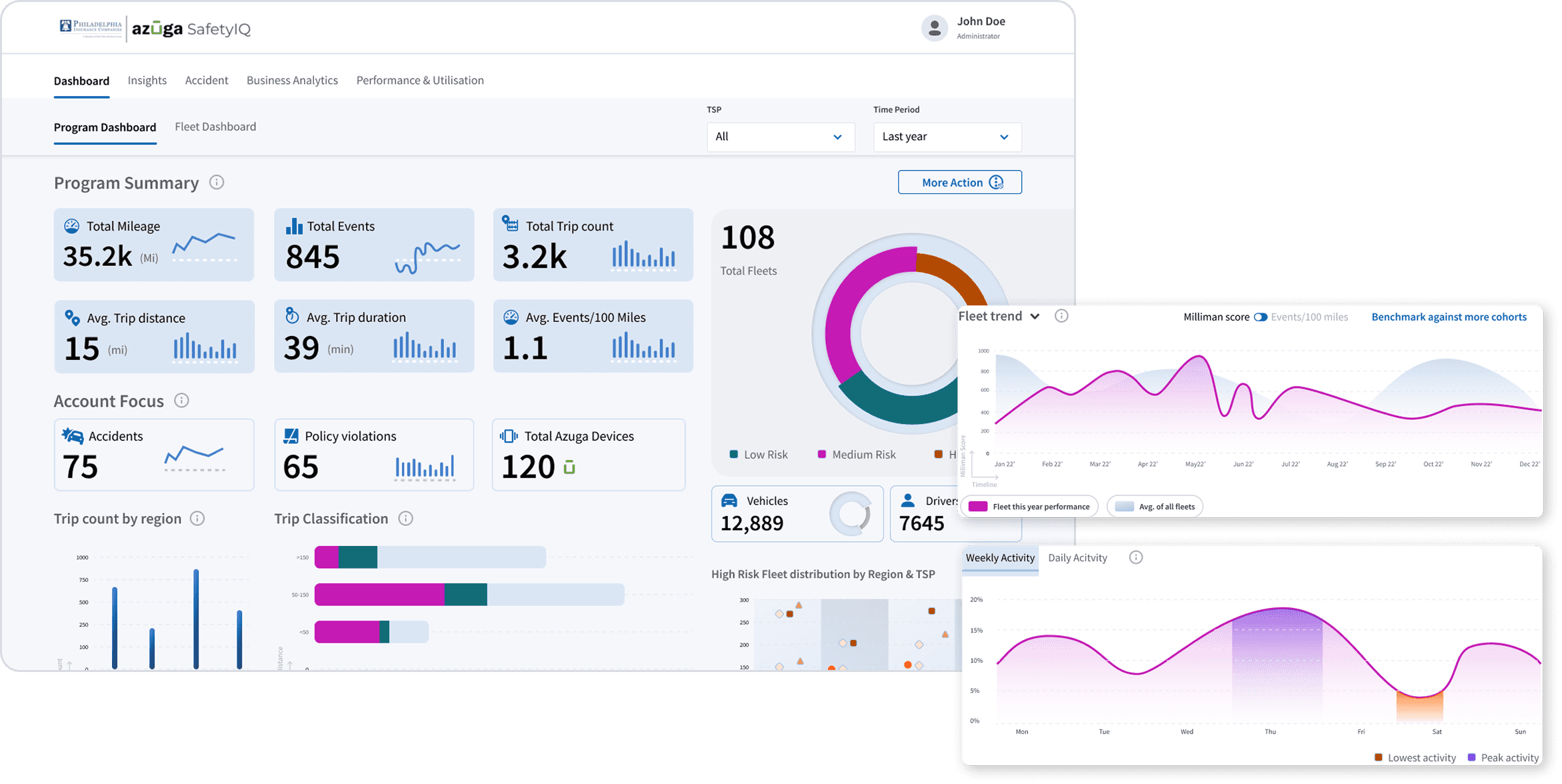Toggle Milliman score to Events/100 miles
Image resolution: width=1562 pixels, height=784 pixels.
[x=1260, y=317]
